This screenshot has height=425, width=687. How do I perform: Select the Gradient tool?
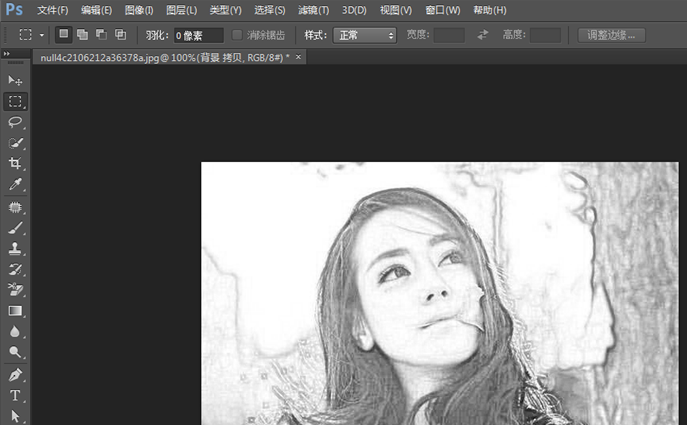click(15, 311)
